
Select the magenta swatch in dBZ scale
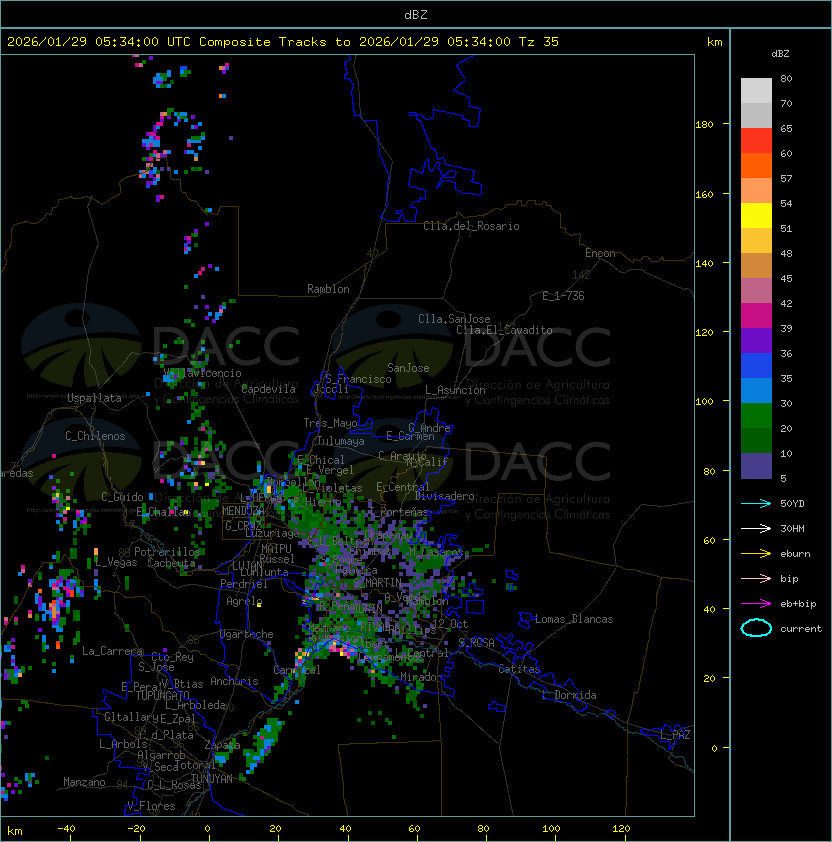(x=756, y=316)
